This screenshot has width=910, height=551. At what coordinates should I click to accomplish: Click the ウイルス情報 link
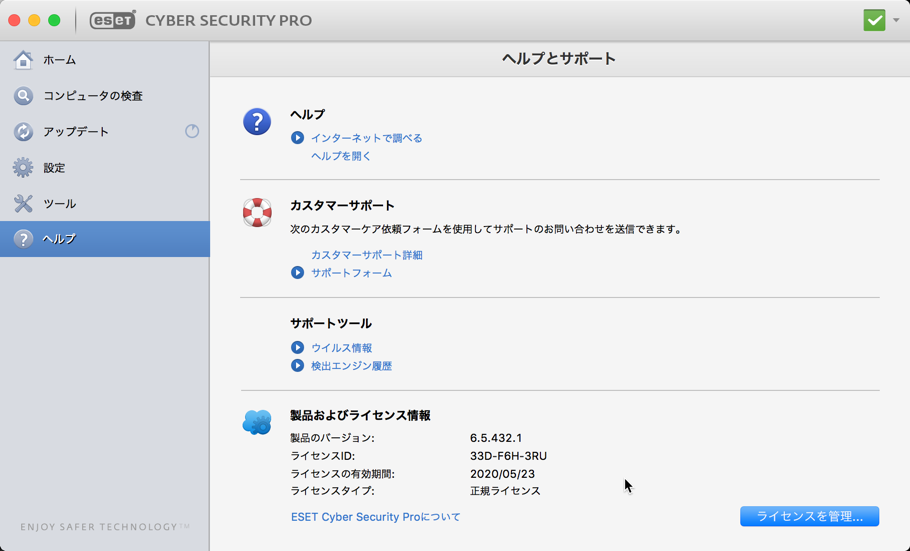click(x=341, y=348)
